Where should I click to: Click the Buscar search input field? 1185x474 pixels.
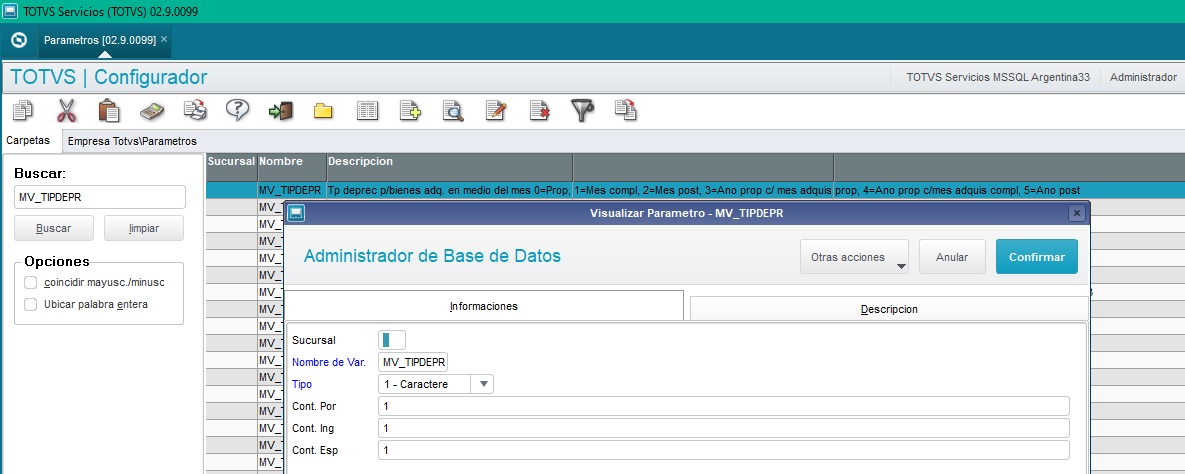(100, 197)
